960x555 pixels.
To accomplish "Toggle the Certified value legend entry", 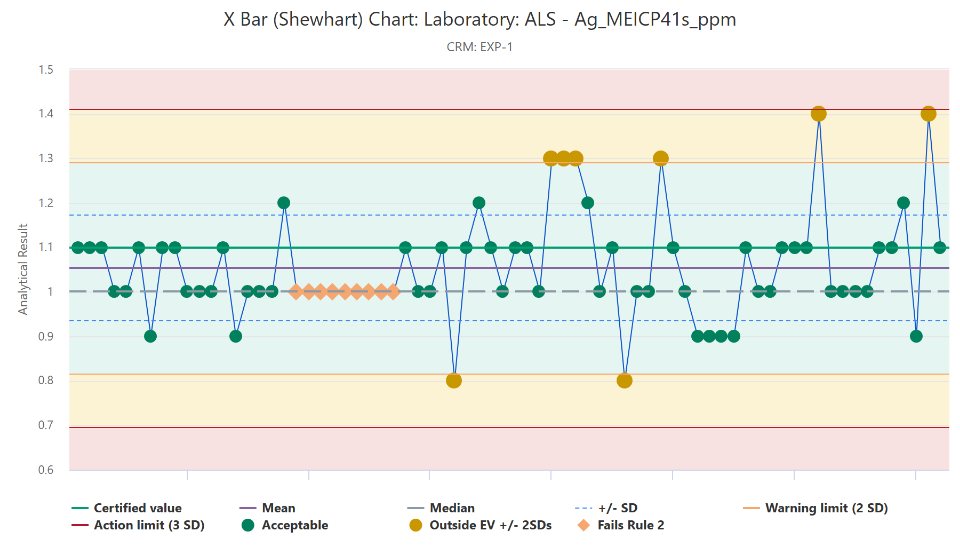I will point(127,508).
